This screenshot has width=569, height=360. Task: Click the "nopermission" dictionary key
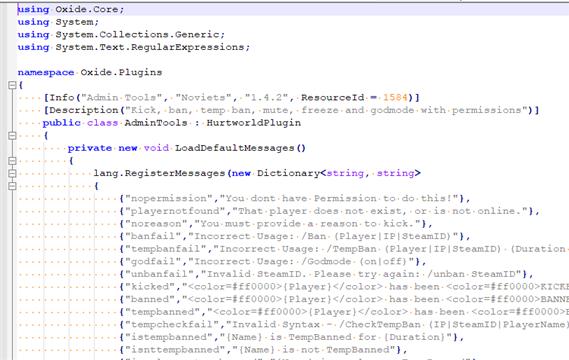coord(169,199)
